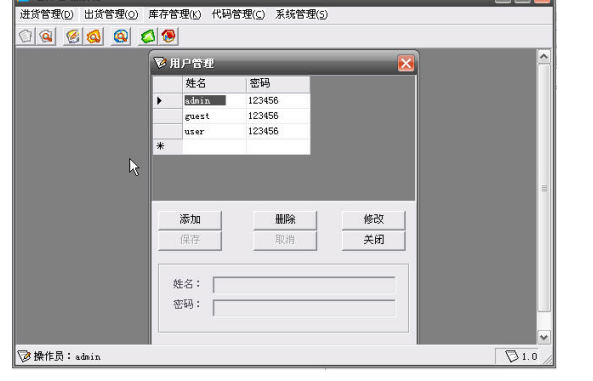Click the 1.0 version text in status bar
Image resolution: width=593 pixels, height=381 pixels.
coord(529,356)
